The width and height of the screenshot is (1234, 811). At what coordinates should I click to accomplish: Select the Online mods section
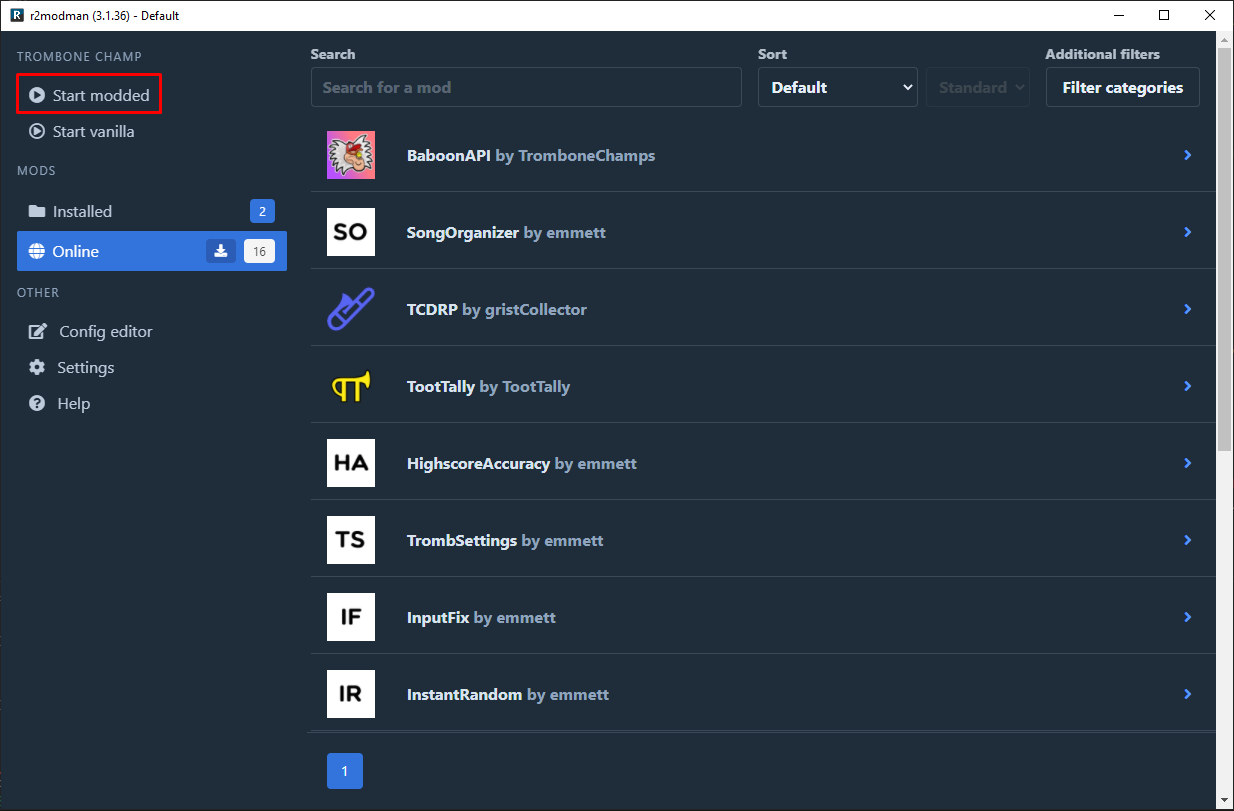click(x=152, y=251)
